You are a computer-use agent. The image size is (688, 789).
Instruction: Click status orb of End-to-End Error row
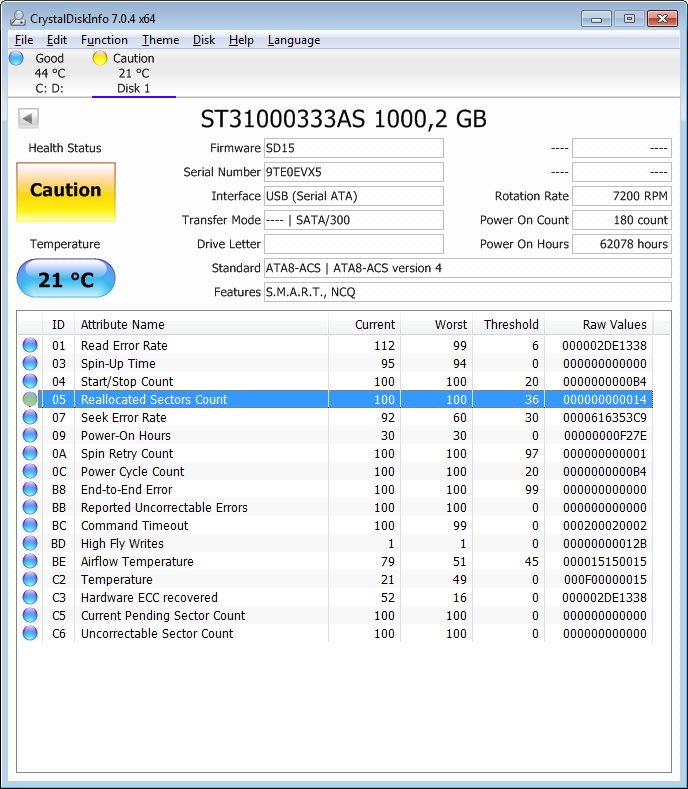tap(30, 489)
